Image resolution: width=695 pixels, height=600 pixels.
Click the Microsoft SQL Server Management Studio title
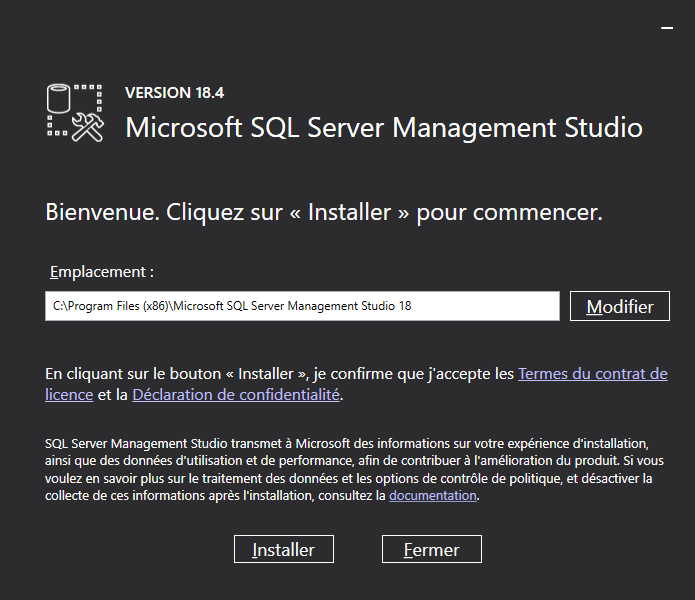[384, 128]
